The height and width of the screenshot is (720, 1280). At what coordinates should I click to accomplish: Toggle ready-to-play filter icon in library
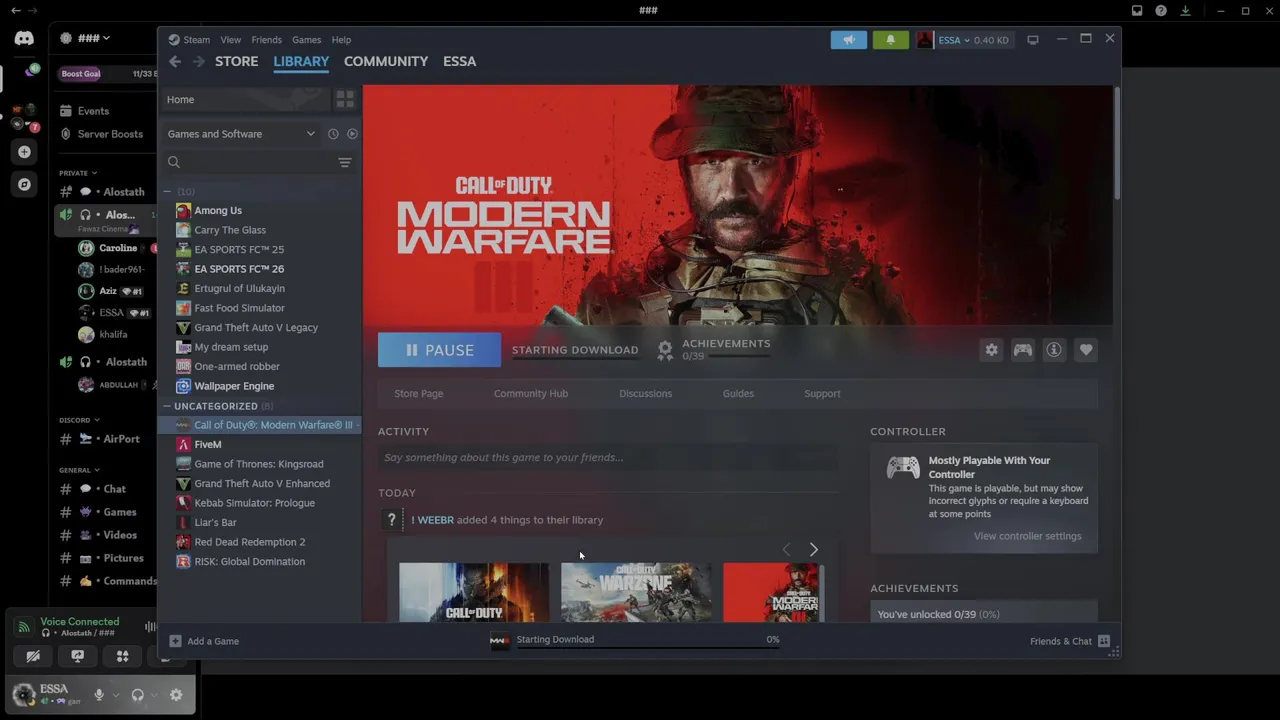(352, 134)
